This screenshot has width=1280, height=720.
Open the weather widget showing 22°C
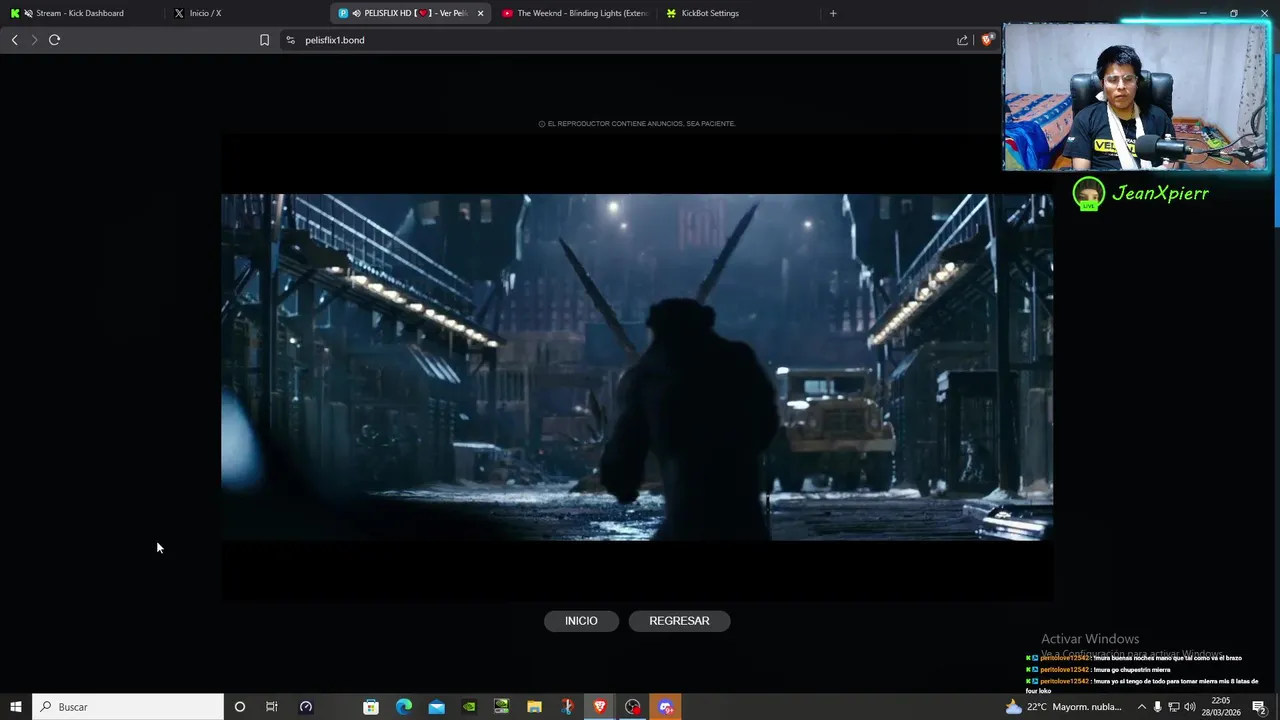[x=1065, y=707]
